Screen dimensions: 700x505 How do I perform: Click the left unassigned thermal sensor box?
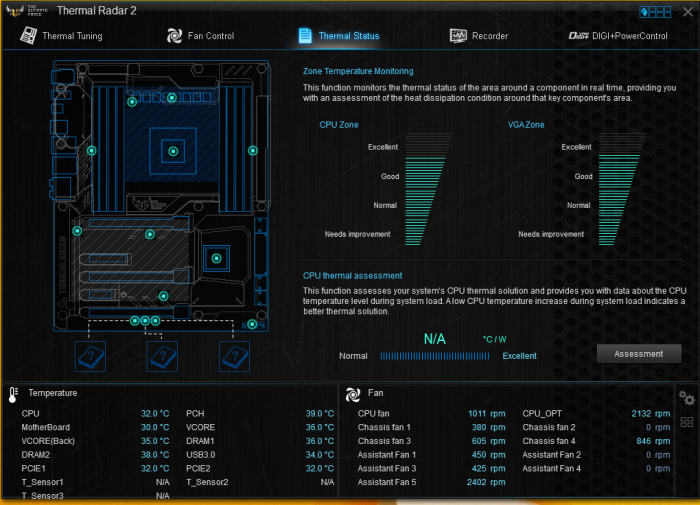coord(91,356)
